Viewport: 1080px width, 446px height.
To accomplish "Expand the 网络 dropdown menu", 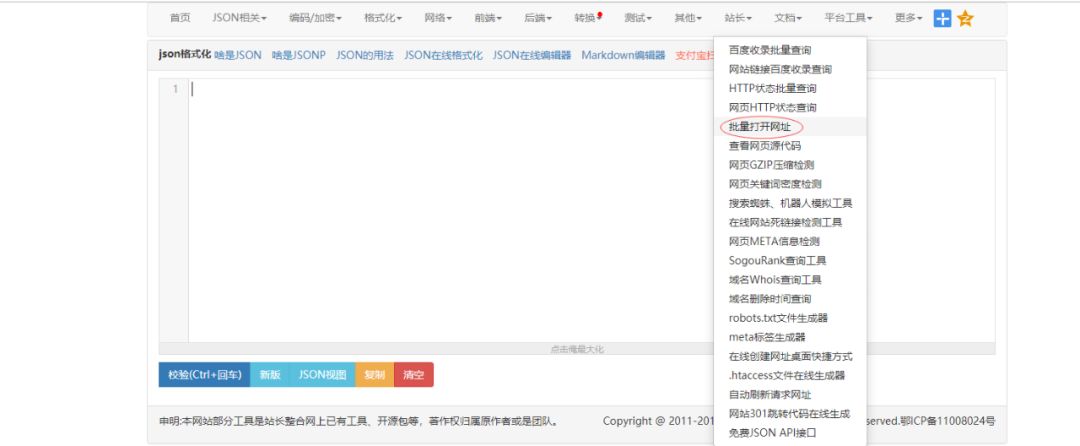I will [438, 19].
